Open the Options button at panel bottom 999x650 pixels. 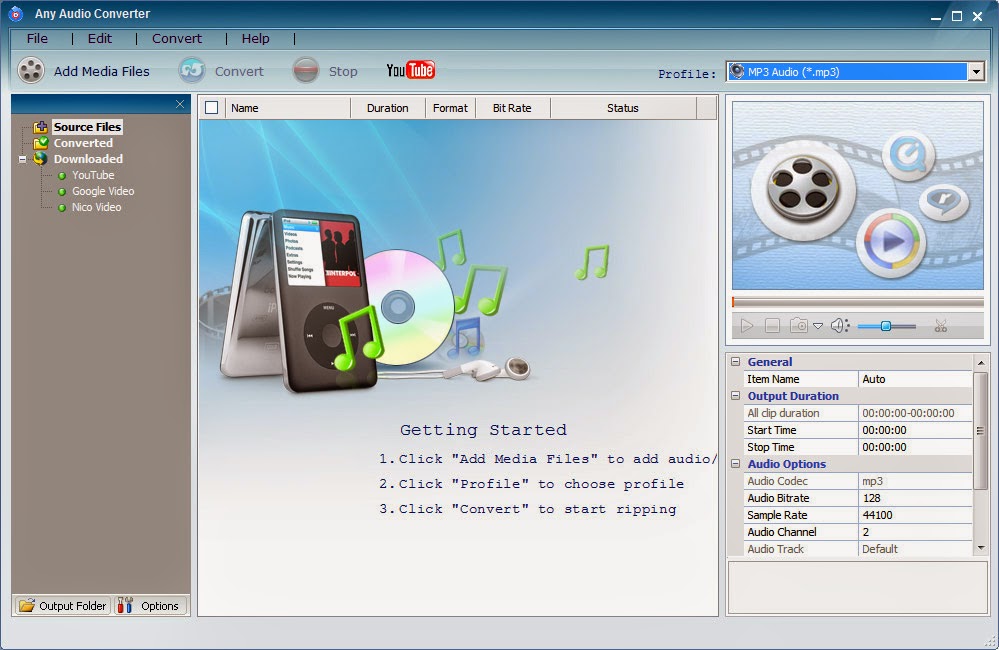(x=150, y=605)
